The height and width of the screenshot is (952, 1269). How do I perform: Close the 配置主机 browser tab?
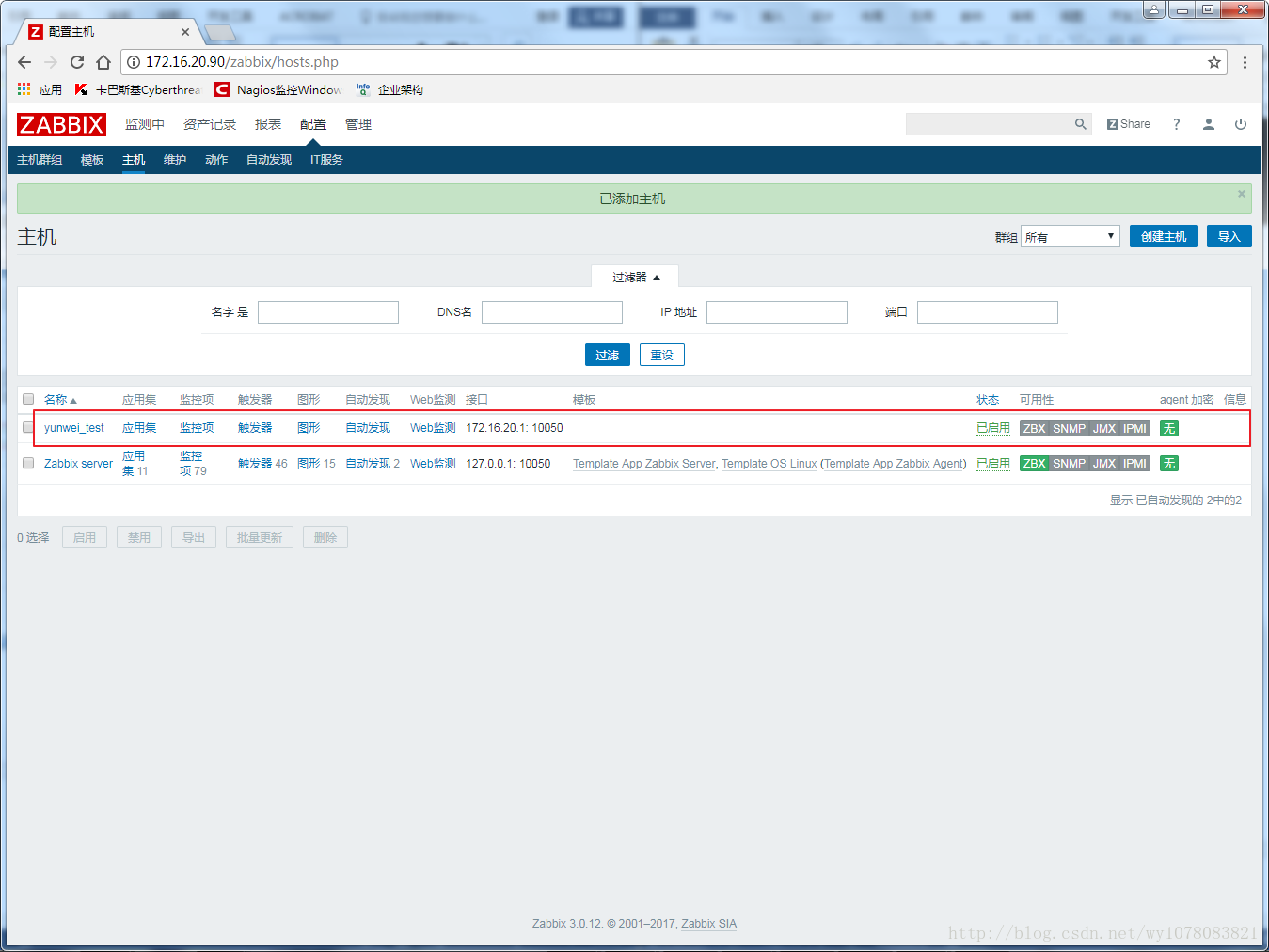[184, 32]
